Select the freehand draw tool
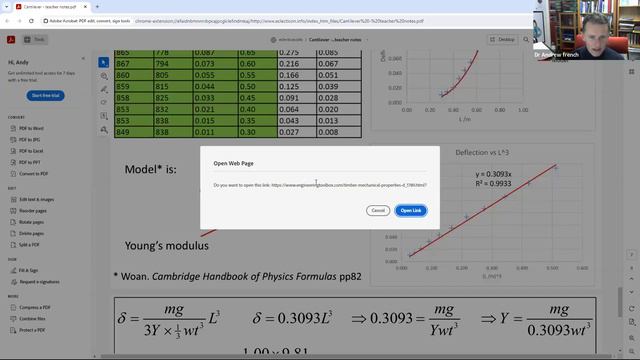The image size is (640, 360). click(104, 102)
